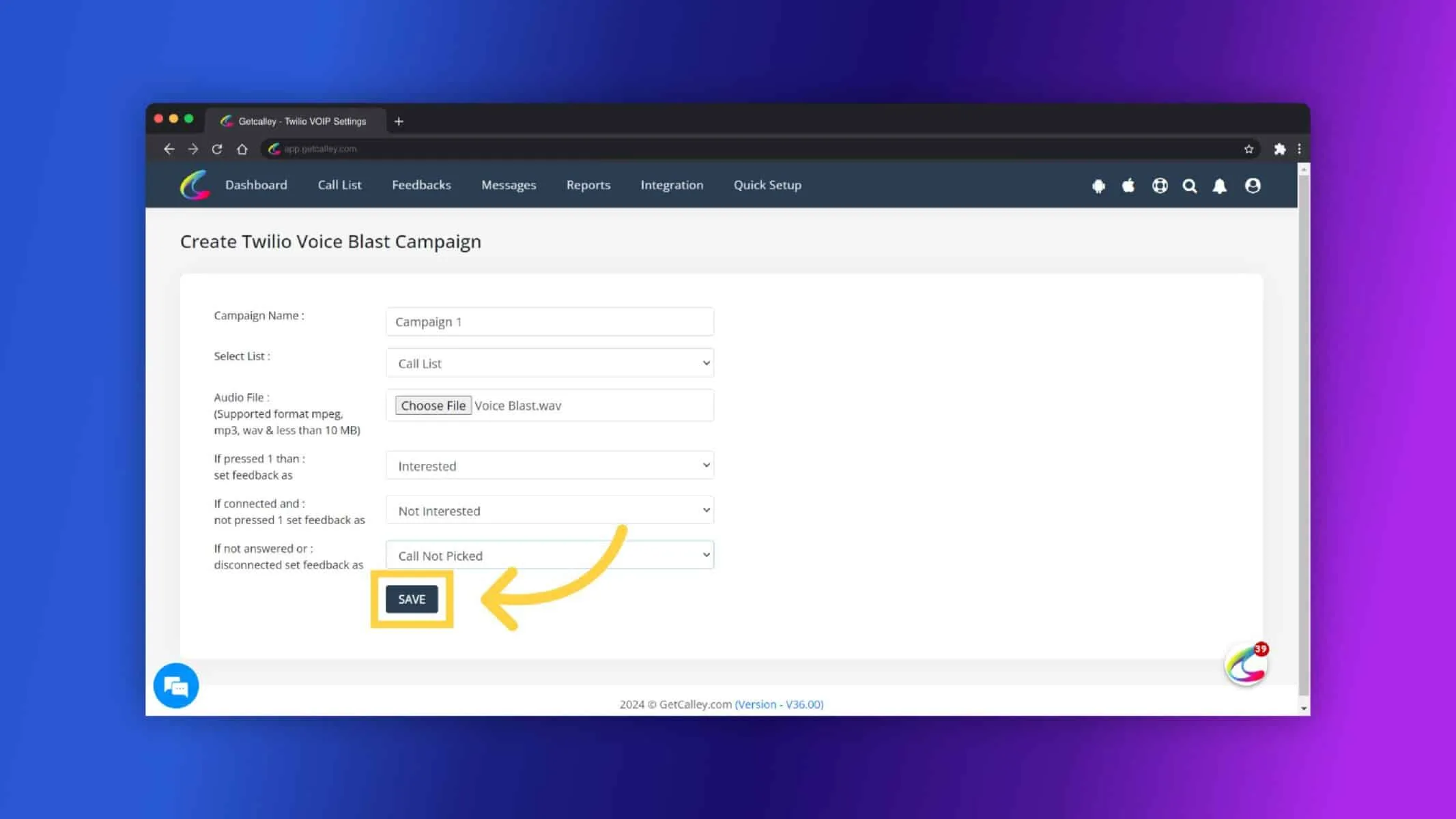Expand the Select List dropdown
The height and width of the screenshot is (819, 1456).
(549, 363)
